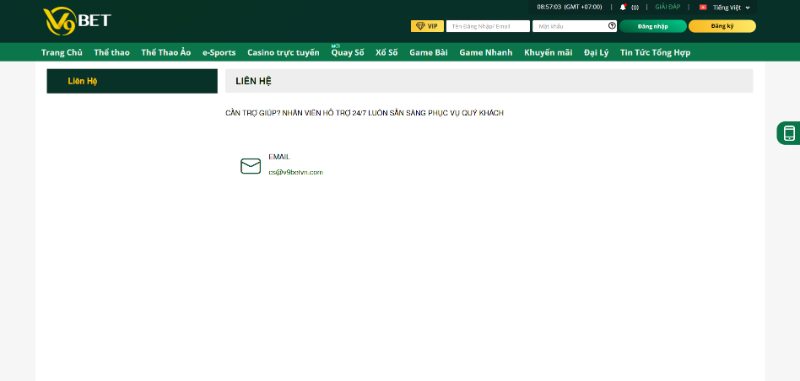The width and height of the screenshot is (800, 381).
Task: Click the Đăng nhập login button
Action: tap(653, 26)
